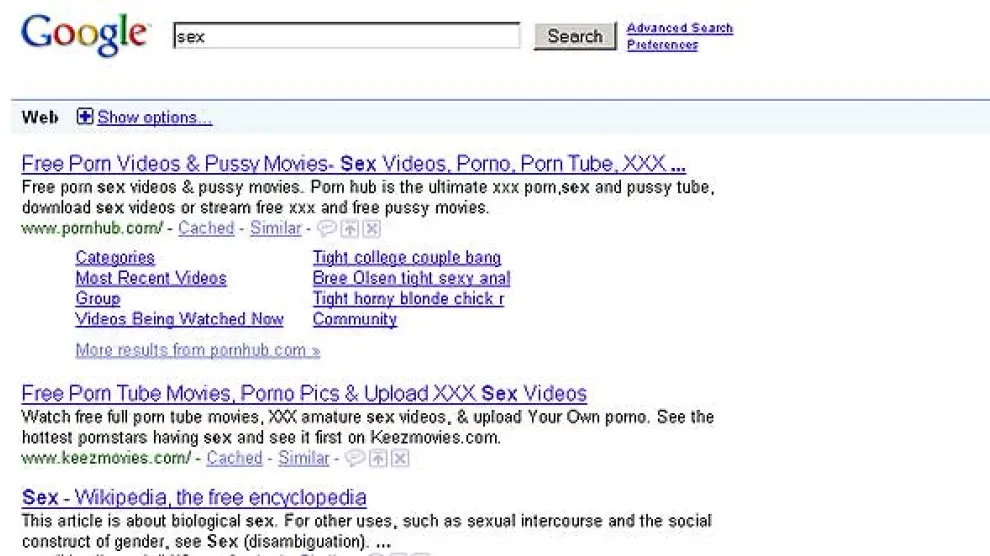Image resolution: width=990 pixels, height=556 pixels.
Task: Click Similar for the keezmovies.com result
Action: (x=303, y=458)
